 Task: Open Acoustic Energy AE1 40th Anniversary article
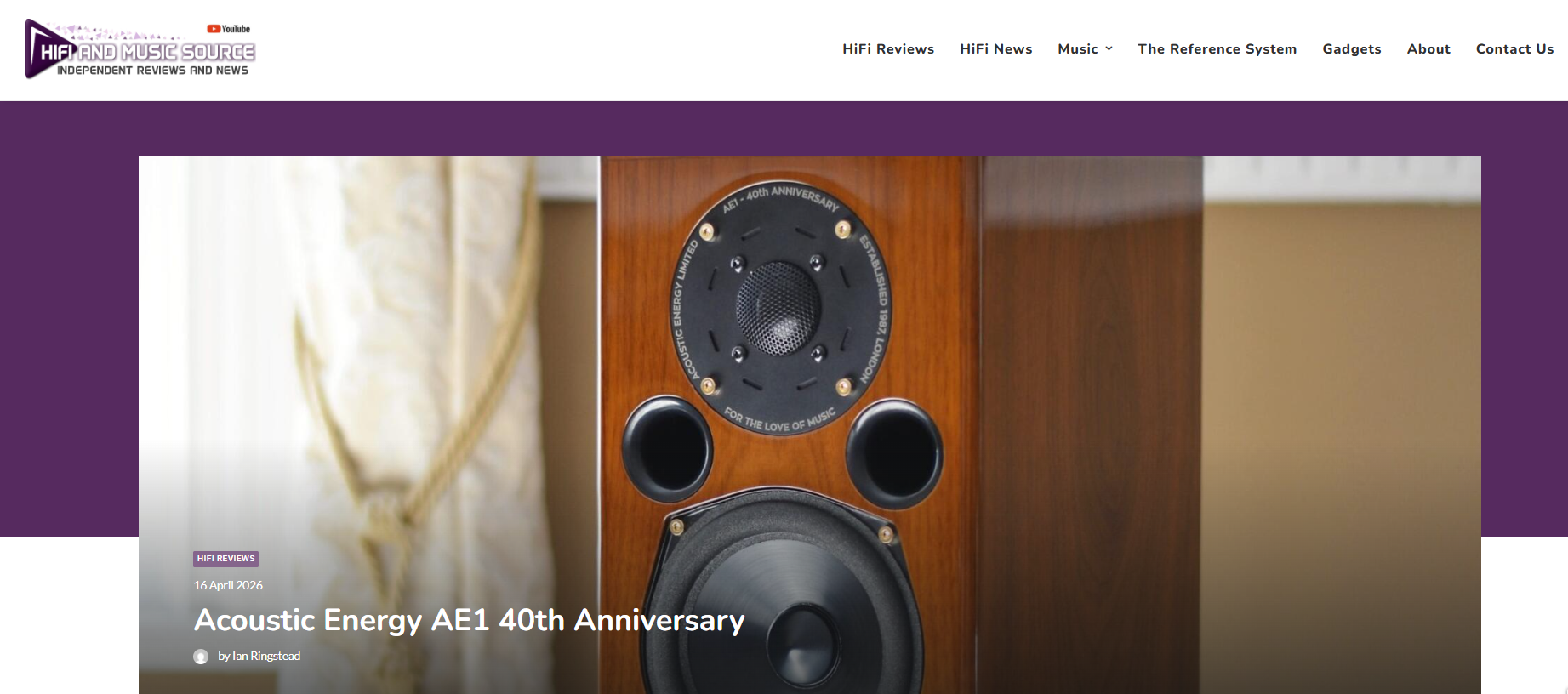coord(470,620)
